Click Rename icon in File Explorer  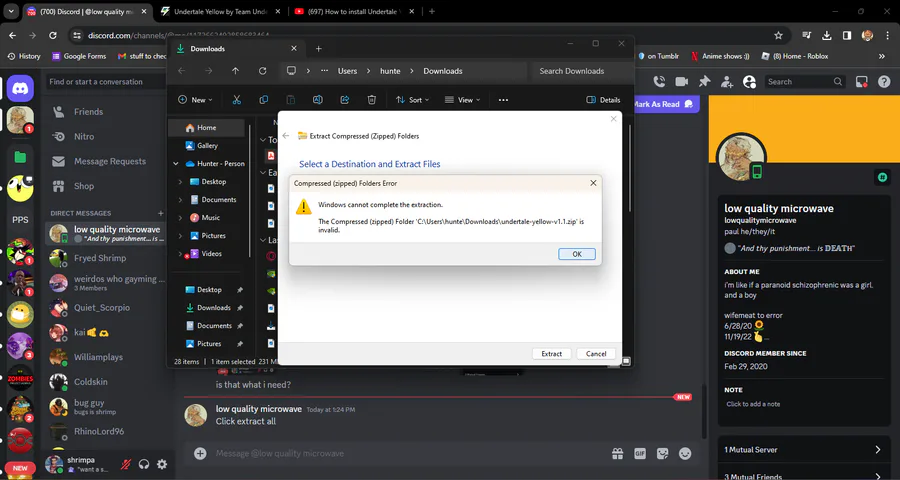317,100
